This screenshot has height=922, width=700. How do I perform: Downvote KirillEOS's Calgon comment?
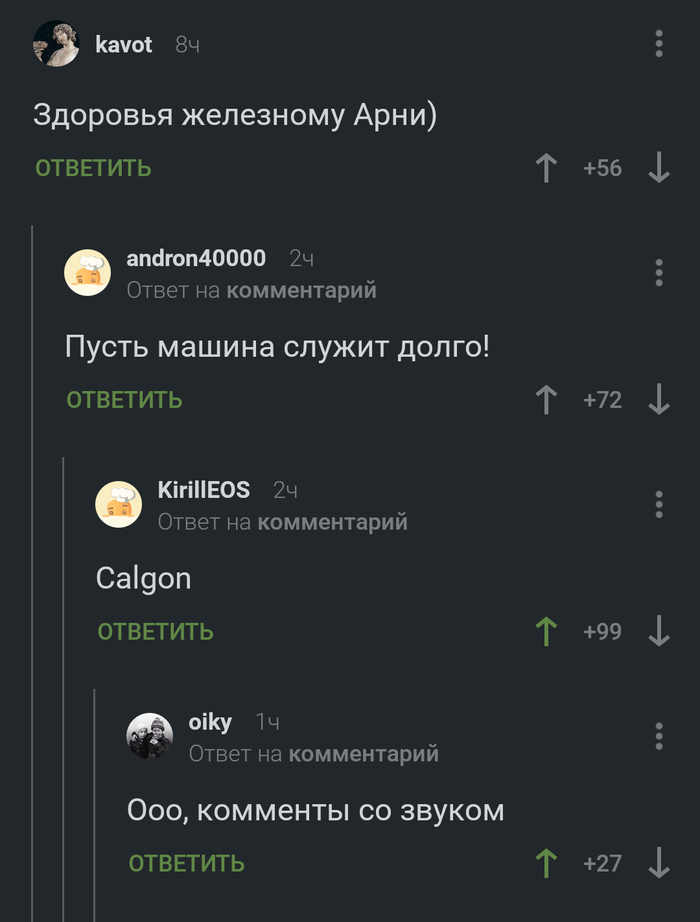point(659,632)
